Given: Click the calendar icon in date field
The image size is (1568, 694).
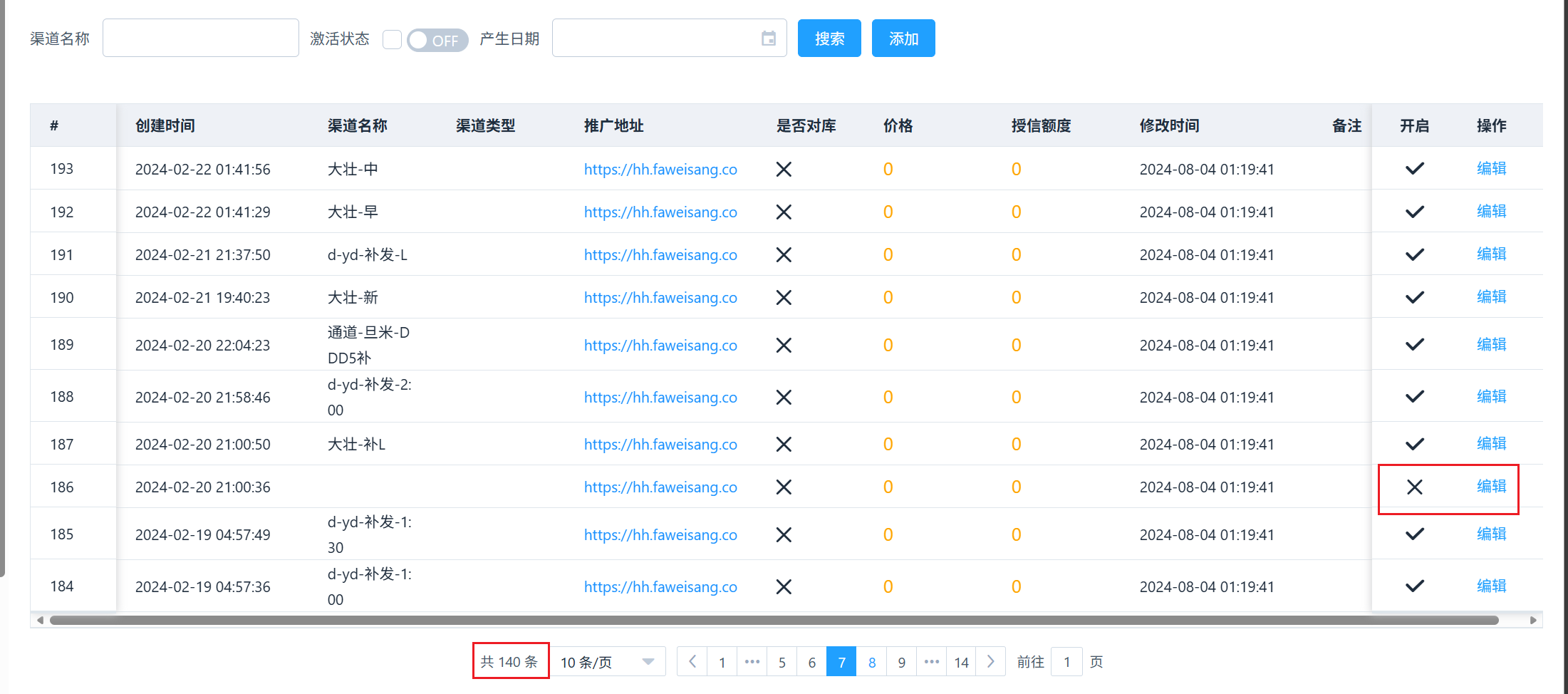Looking at the screenshot, I should pos(768,38).
